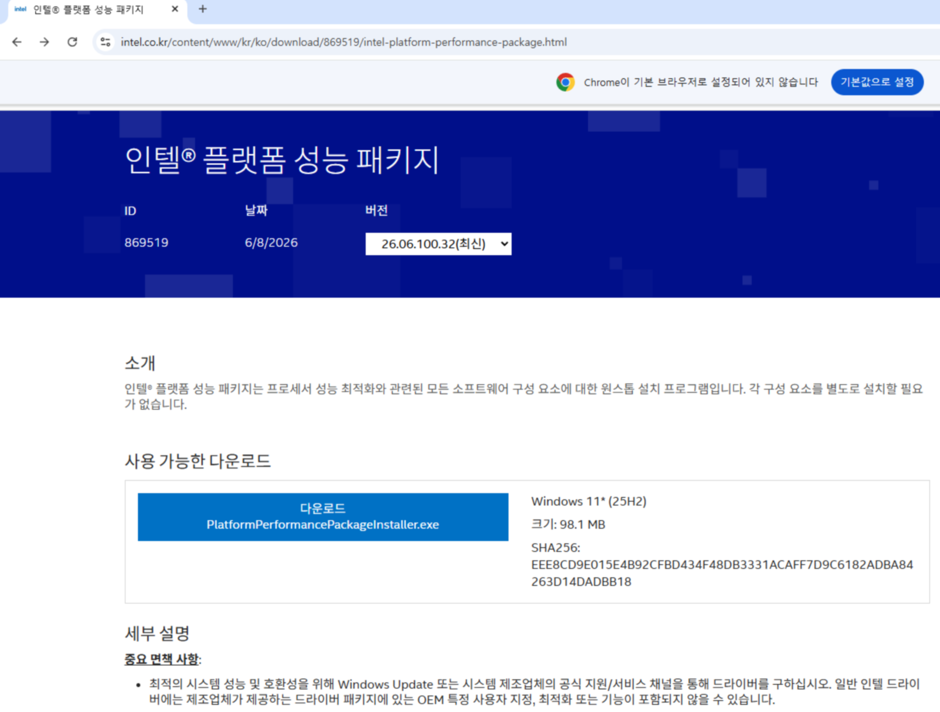Click the 사용 가능한 다운로드 heading

(x=197, y=461)
